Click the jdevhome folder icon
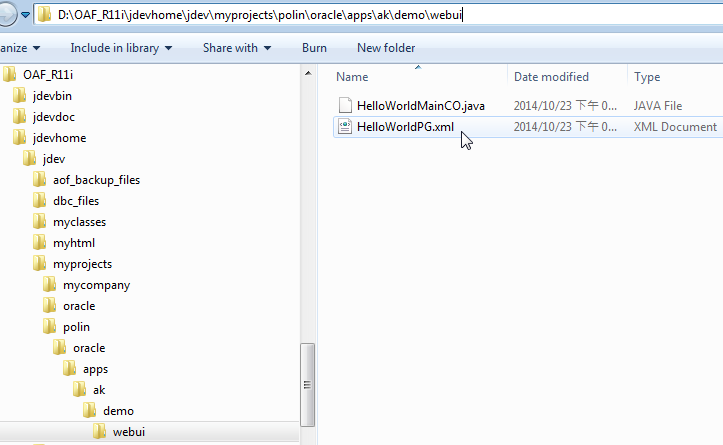The image size is (723, 445). click(x=19, y=138)
